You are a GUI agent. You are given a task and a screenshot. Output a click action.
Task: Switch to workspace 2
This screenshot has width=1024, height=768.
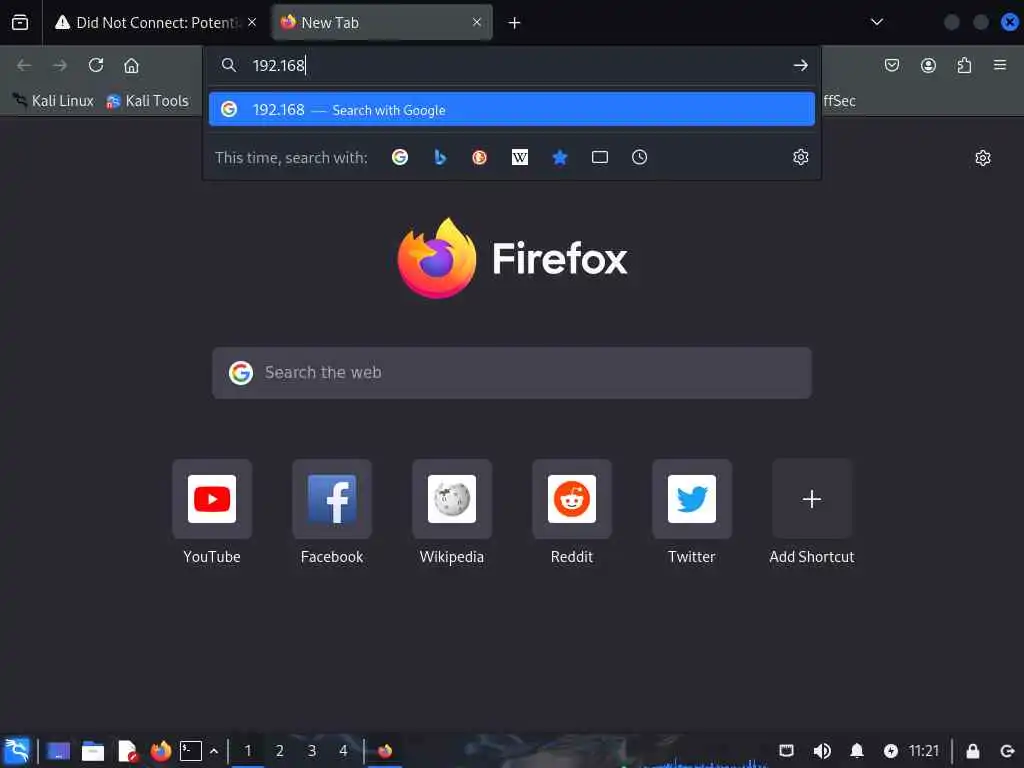pyautogui.click(x=280, y=751)
